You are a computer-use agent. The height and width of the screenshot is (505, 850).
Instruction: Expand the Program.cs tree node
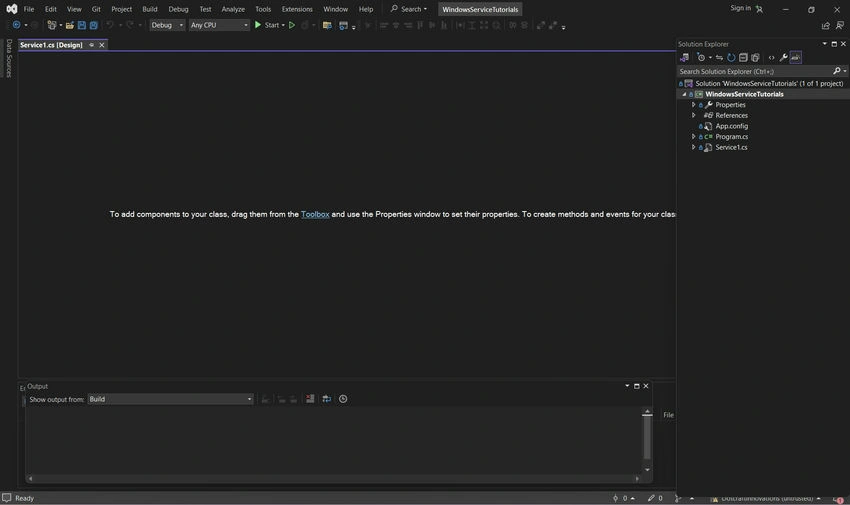coord(693,137)
